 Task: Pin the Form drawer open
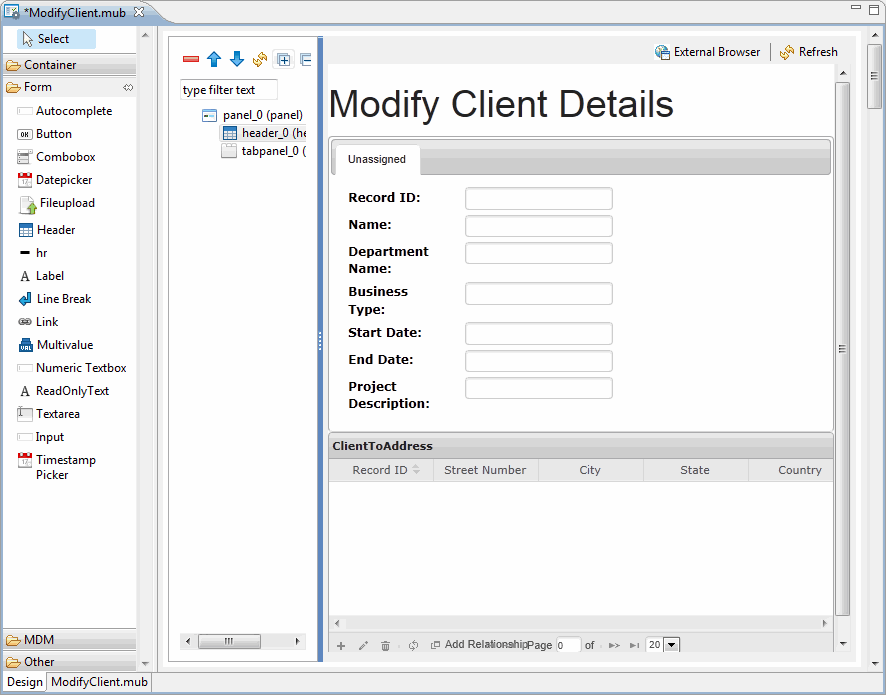(128, 88)
